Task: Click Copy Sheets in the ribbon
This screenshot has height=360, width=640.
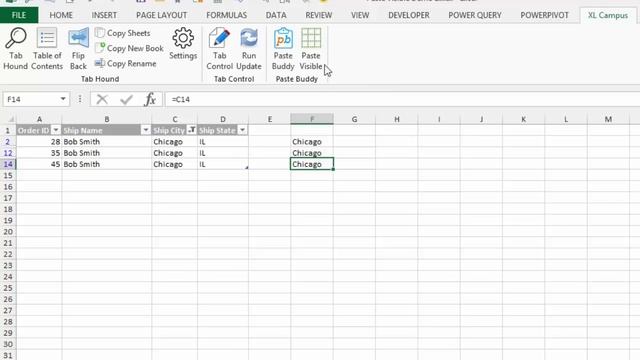Action: pos(123,33)
